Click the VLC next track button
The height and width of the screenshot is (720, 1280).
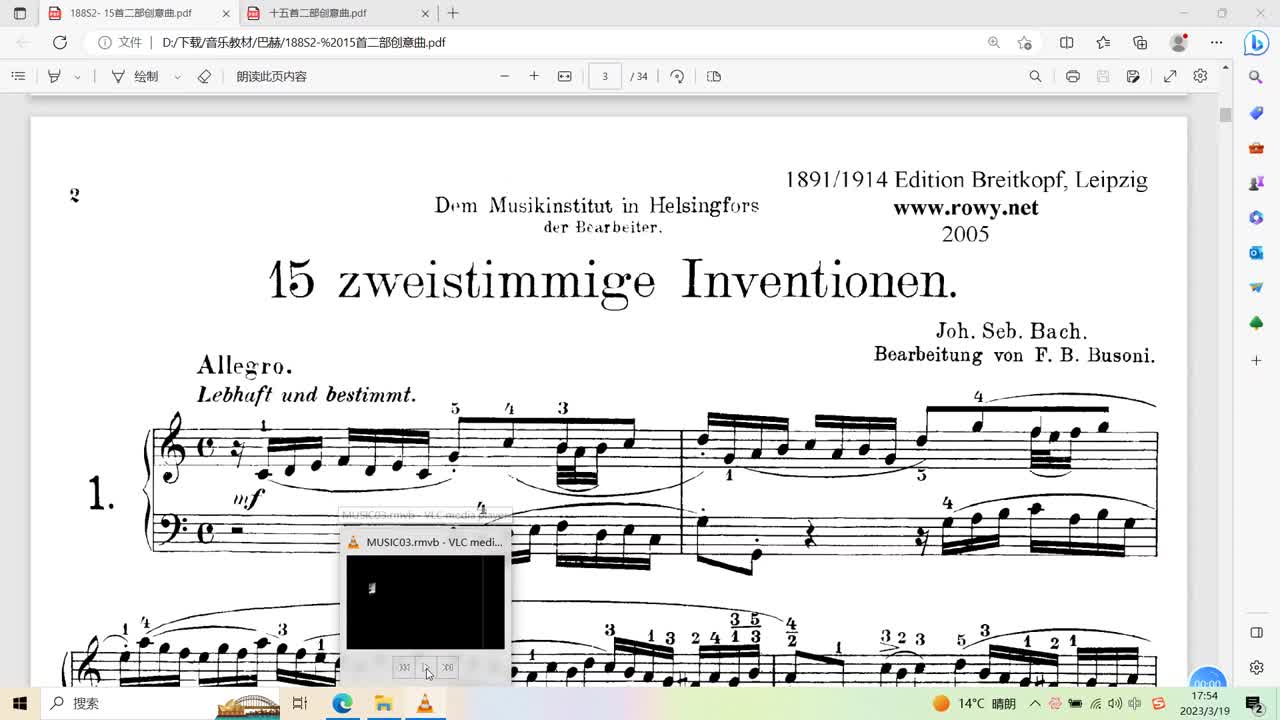coord(448,667)
